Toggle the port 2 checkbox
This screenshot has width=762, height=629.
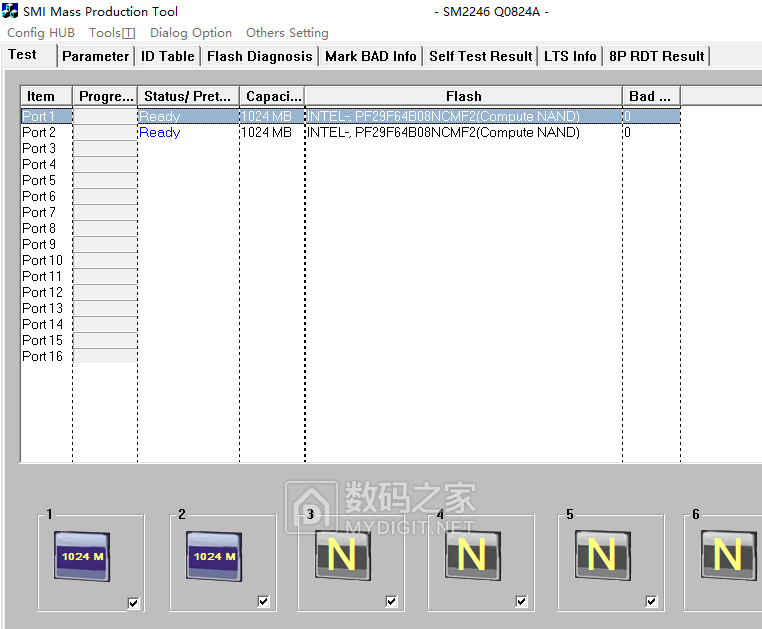coord(264,602)
